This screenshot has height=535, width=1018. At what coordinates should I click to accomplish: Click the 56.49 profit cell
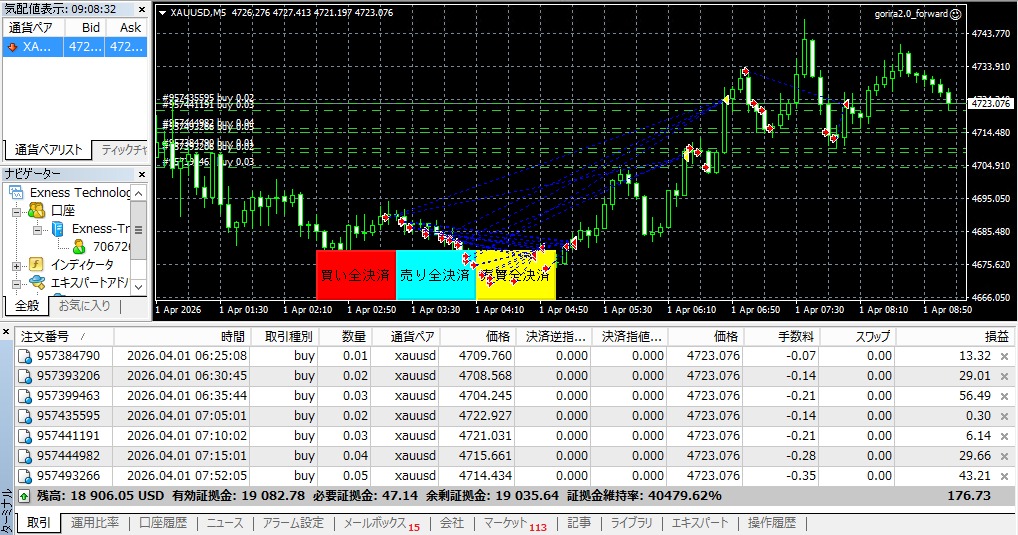(x=975, y=396)
